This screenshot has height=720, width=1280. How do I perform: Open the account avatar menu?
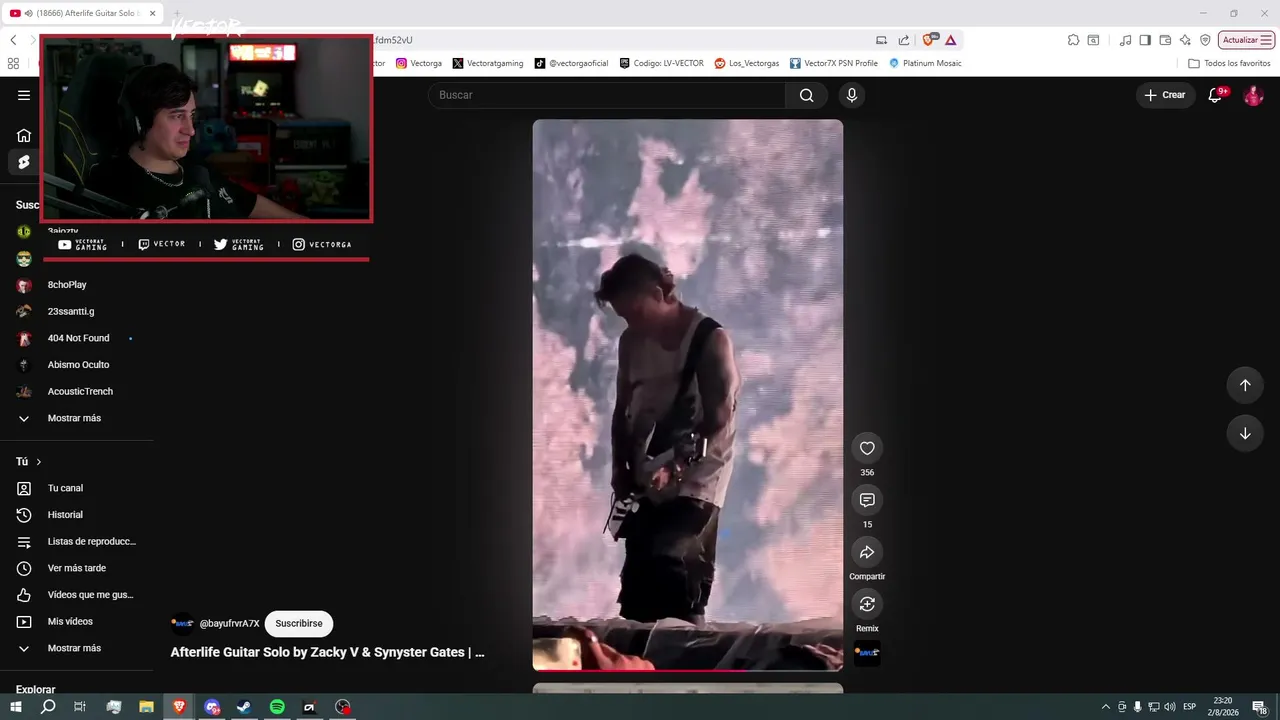pyautogui.click(x=1253, y=95)
